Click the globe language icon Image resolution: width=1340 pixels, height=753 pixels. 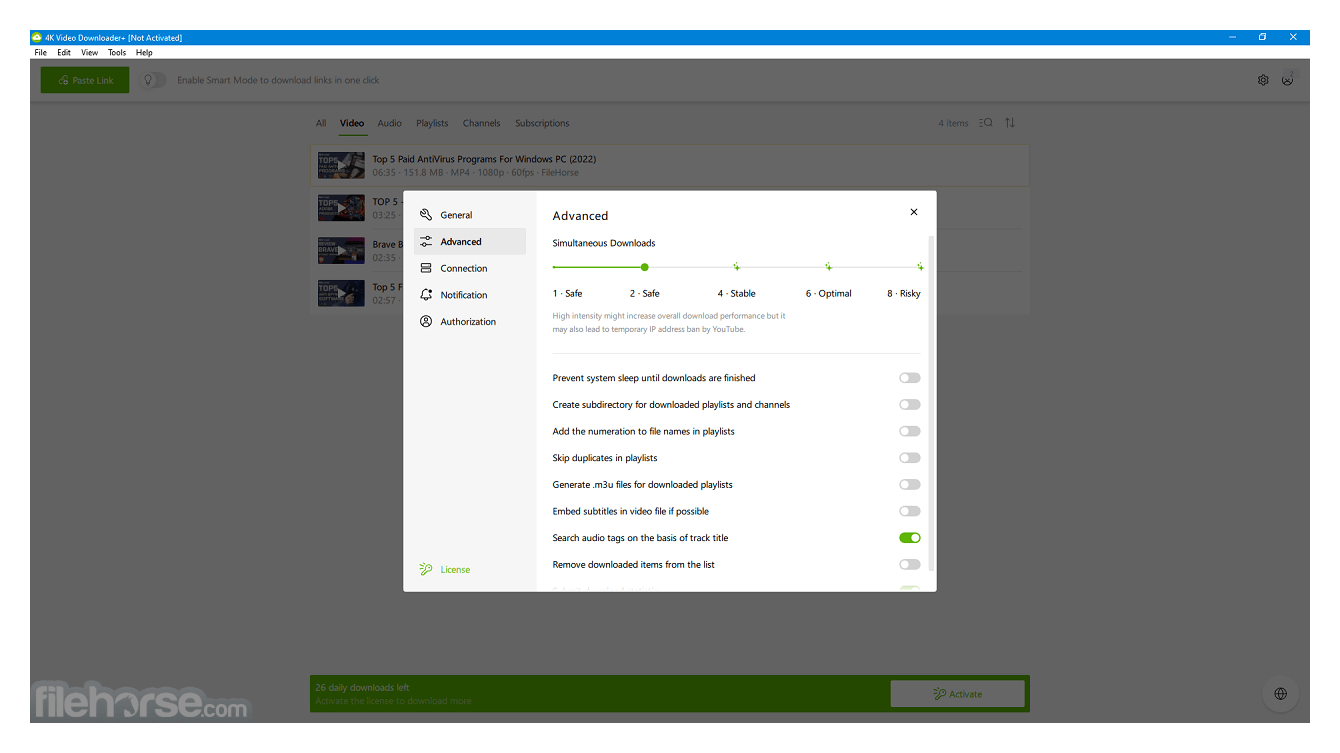coord(1280,693)
